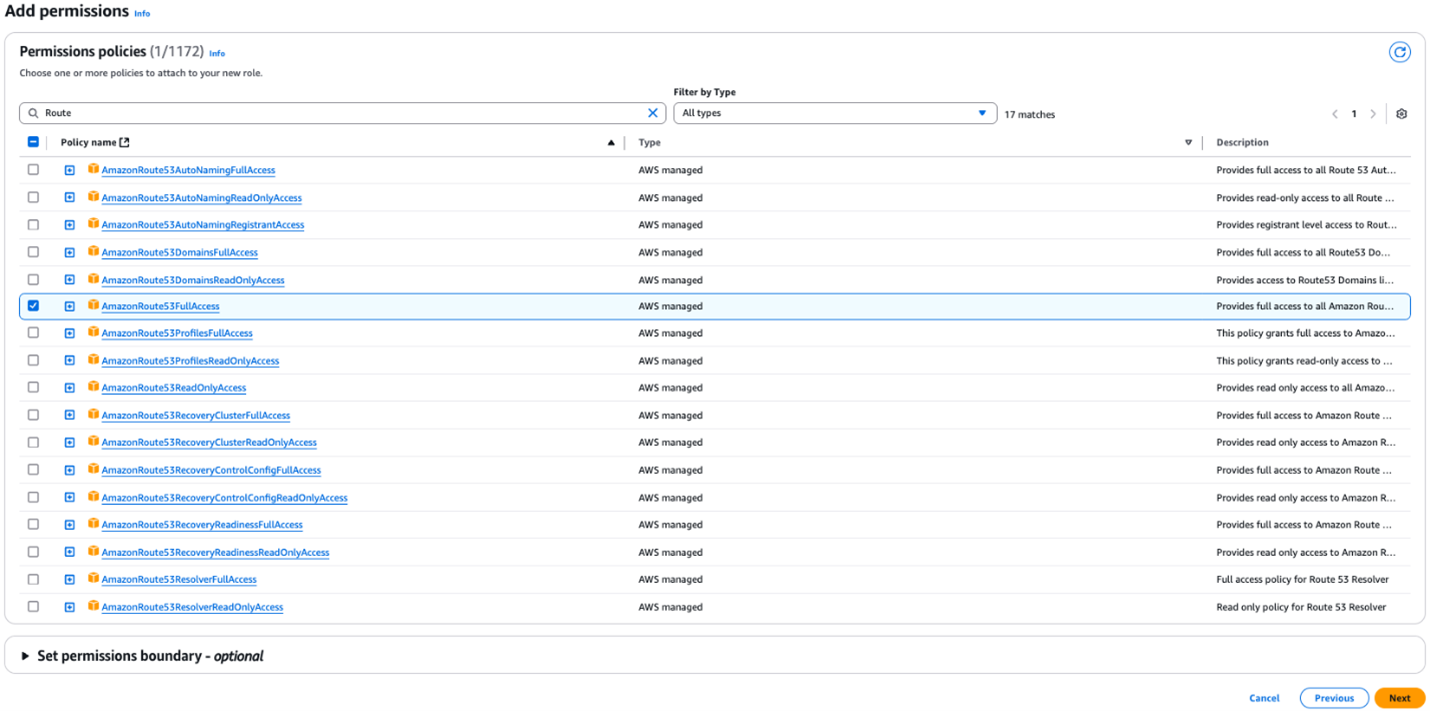
Task: Select all policies with the header checkbox
Action: [33, 141]
